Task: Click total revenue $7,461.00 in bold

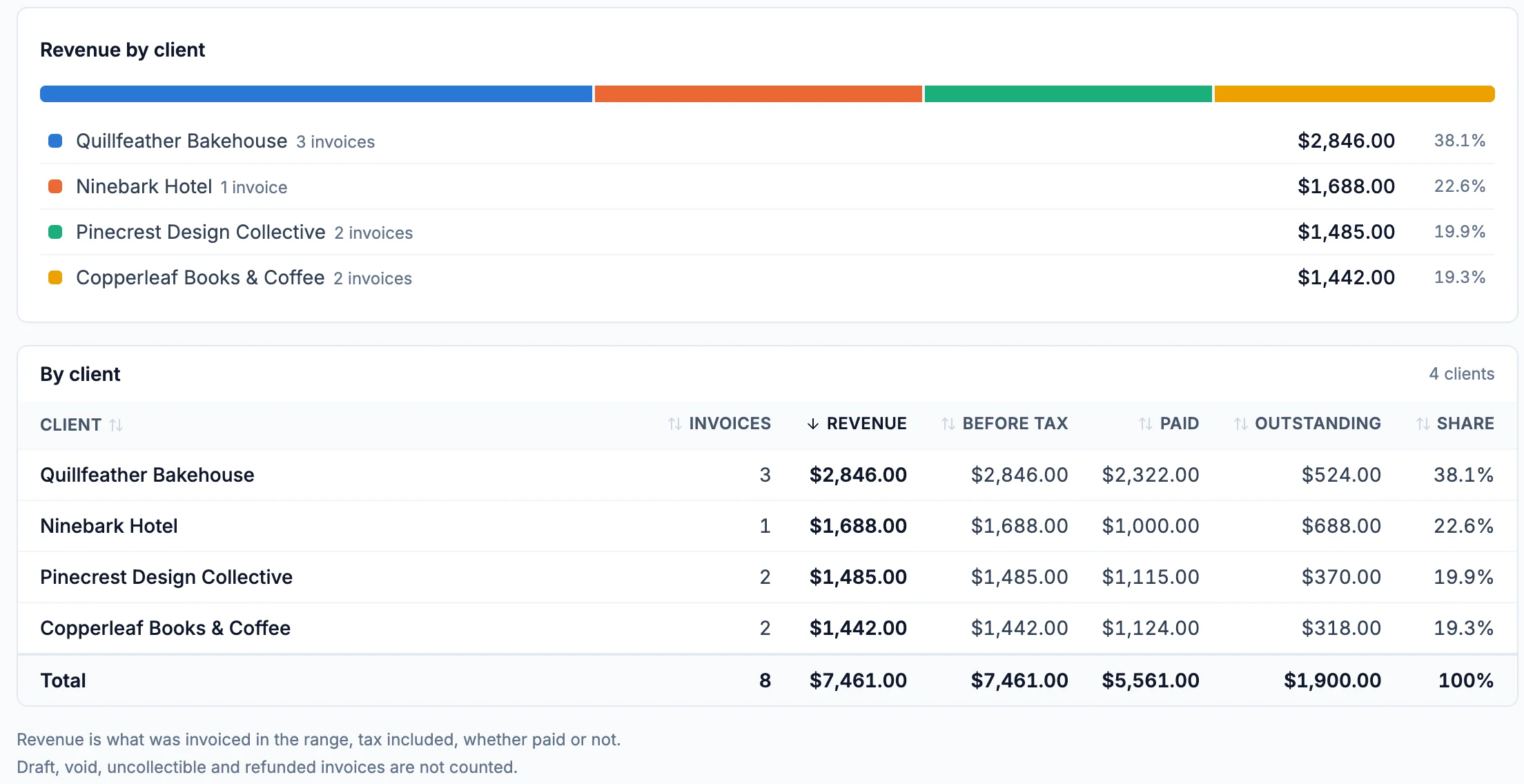Action: click(x=858, y=680)
